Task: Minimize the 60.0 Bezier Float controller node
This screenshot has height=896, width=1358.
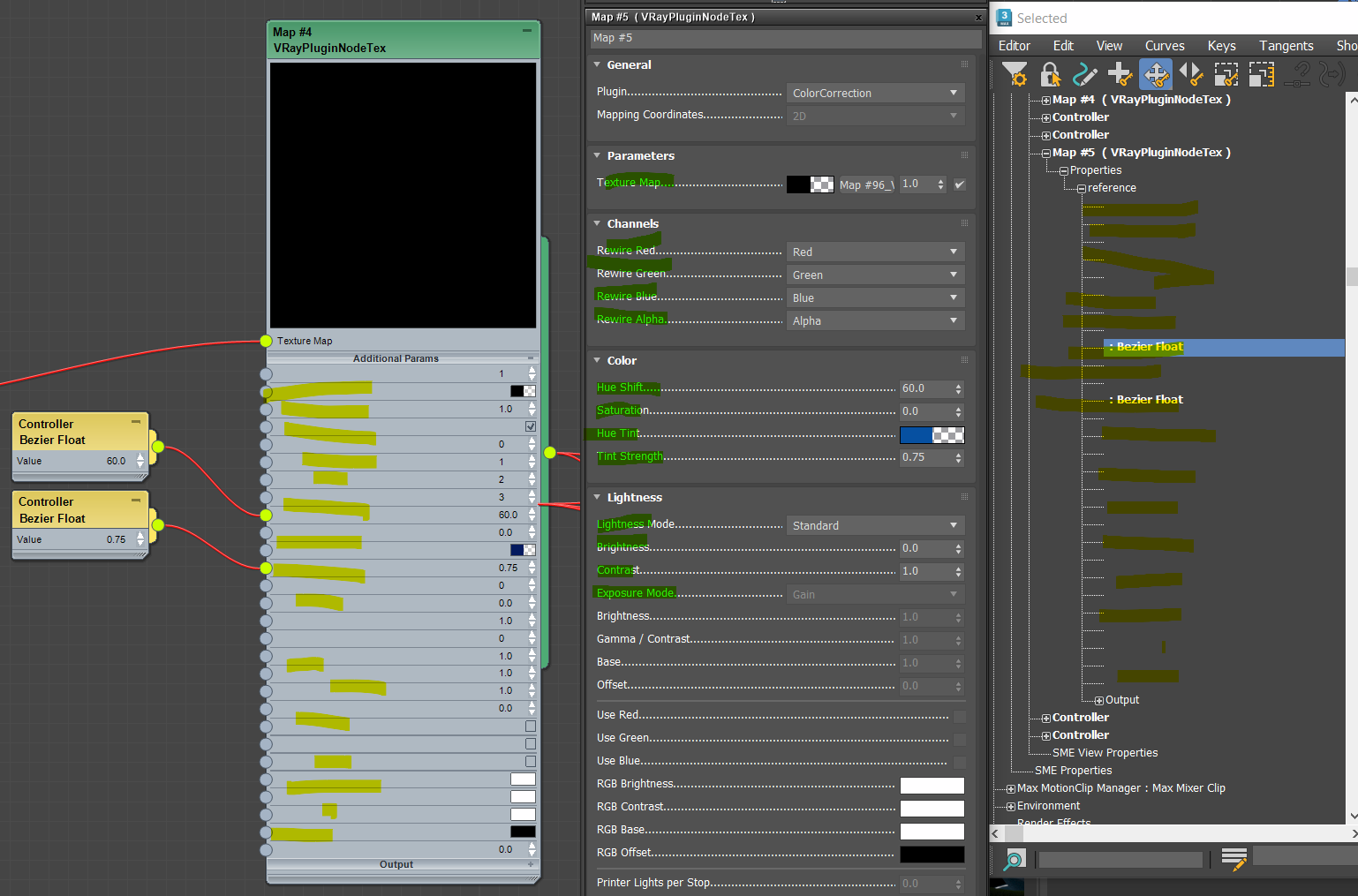Action: tap(136, 422)
